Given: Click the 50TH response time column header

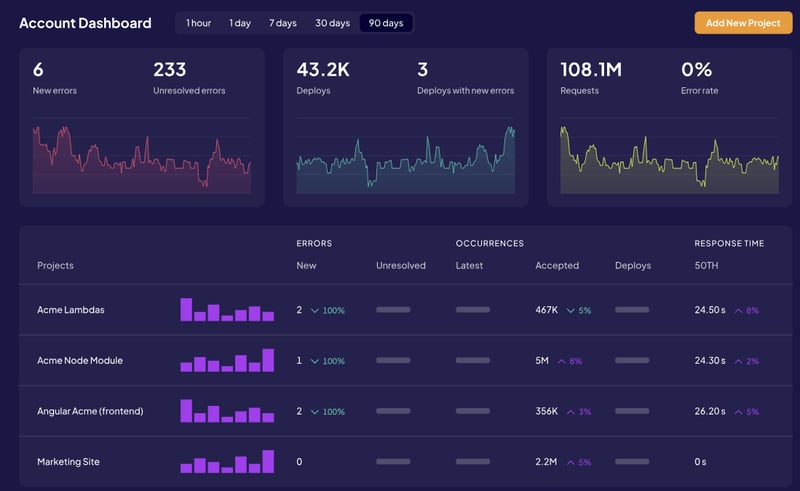Looking at the screenshot, I should [708, 265].
